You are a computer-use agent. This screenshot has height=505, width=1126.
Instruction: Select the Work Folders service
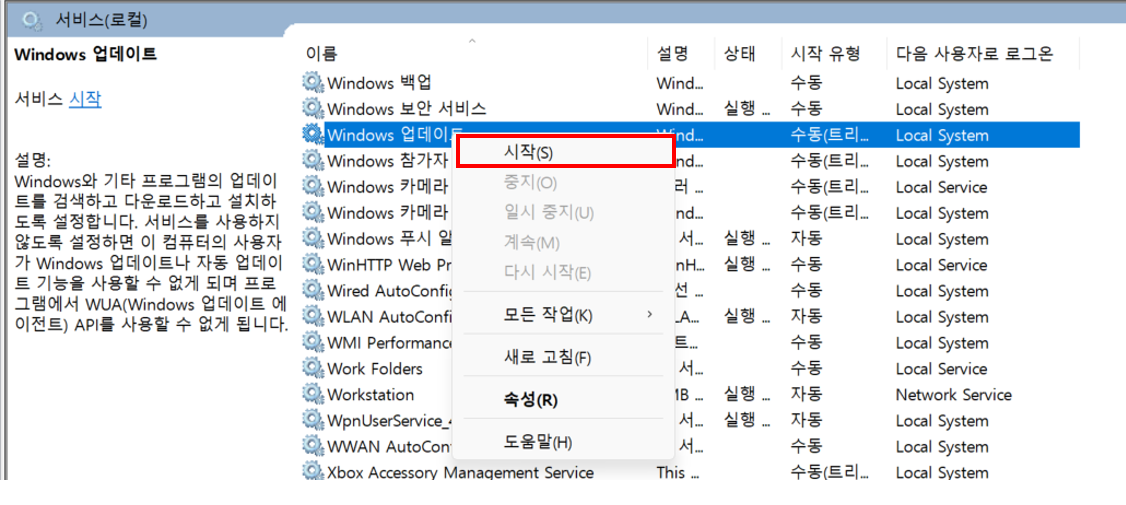click(x=375, y=369)
